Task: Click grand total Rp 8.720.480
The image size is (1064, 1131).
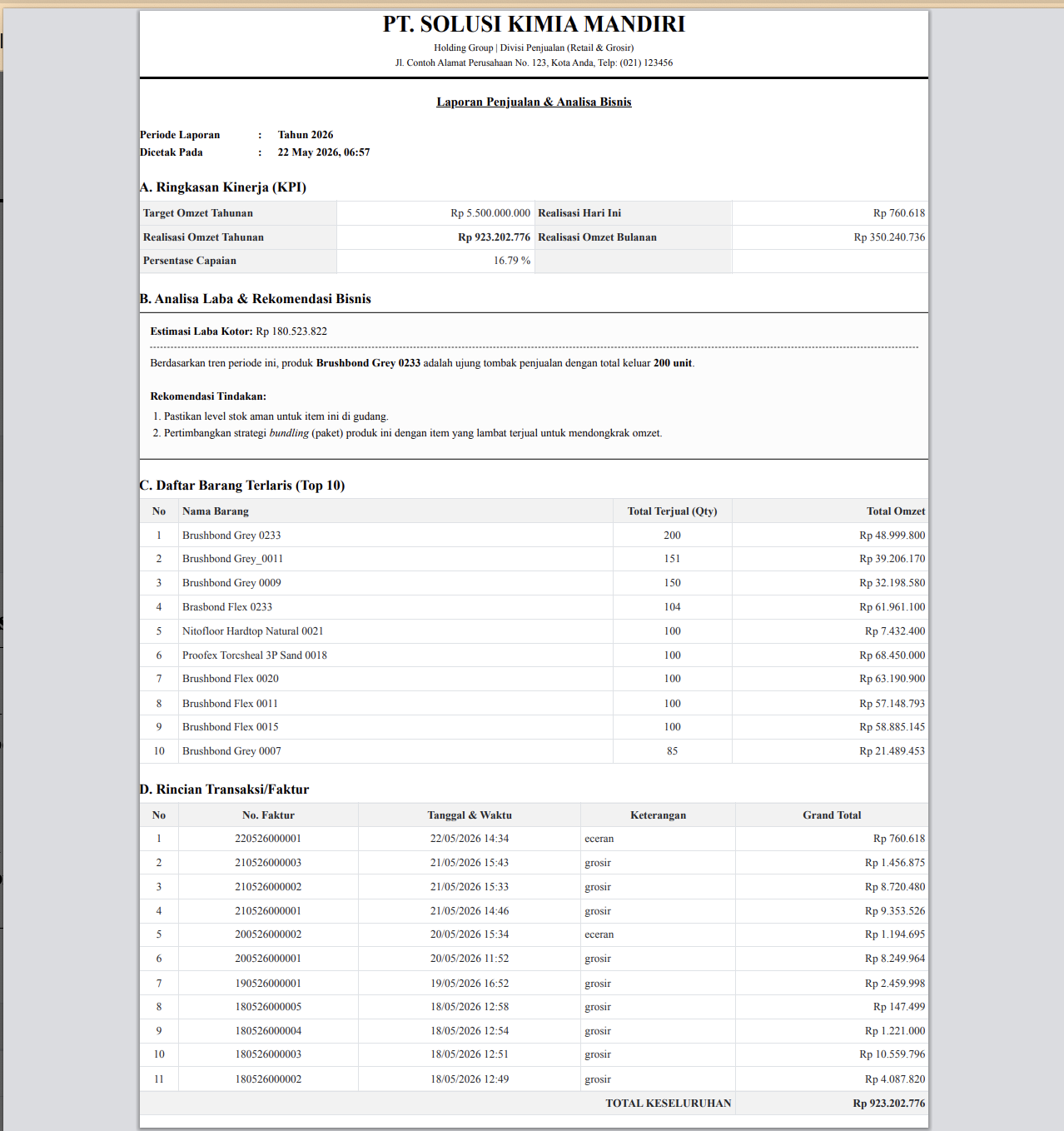Action: (895, 887)
